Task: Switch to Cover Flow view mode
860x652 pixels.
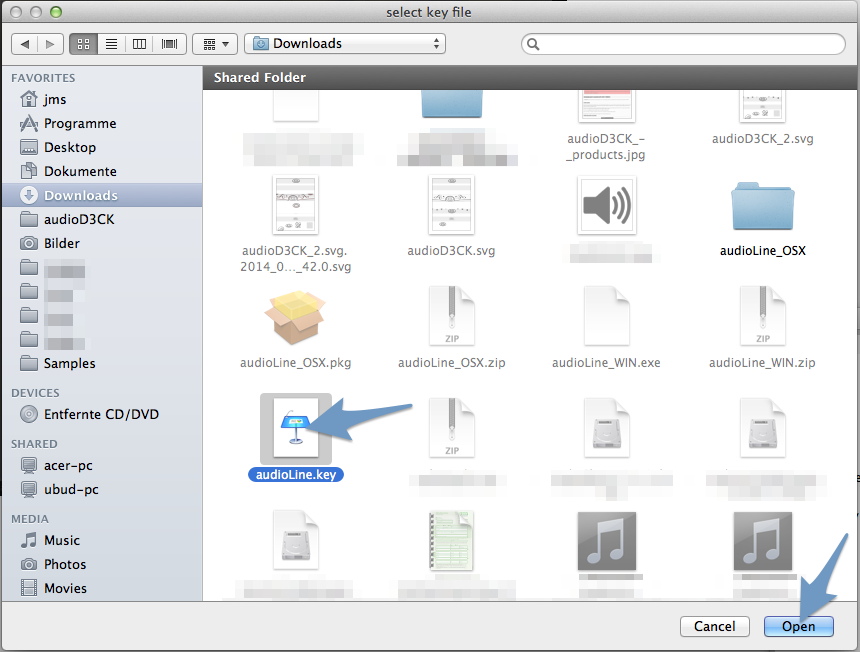Action: coord(169,44)
